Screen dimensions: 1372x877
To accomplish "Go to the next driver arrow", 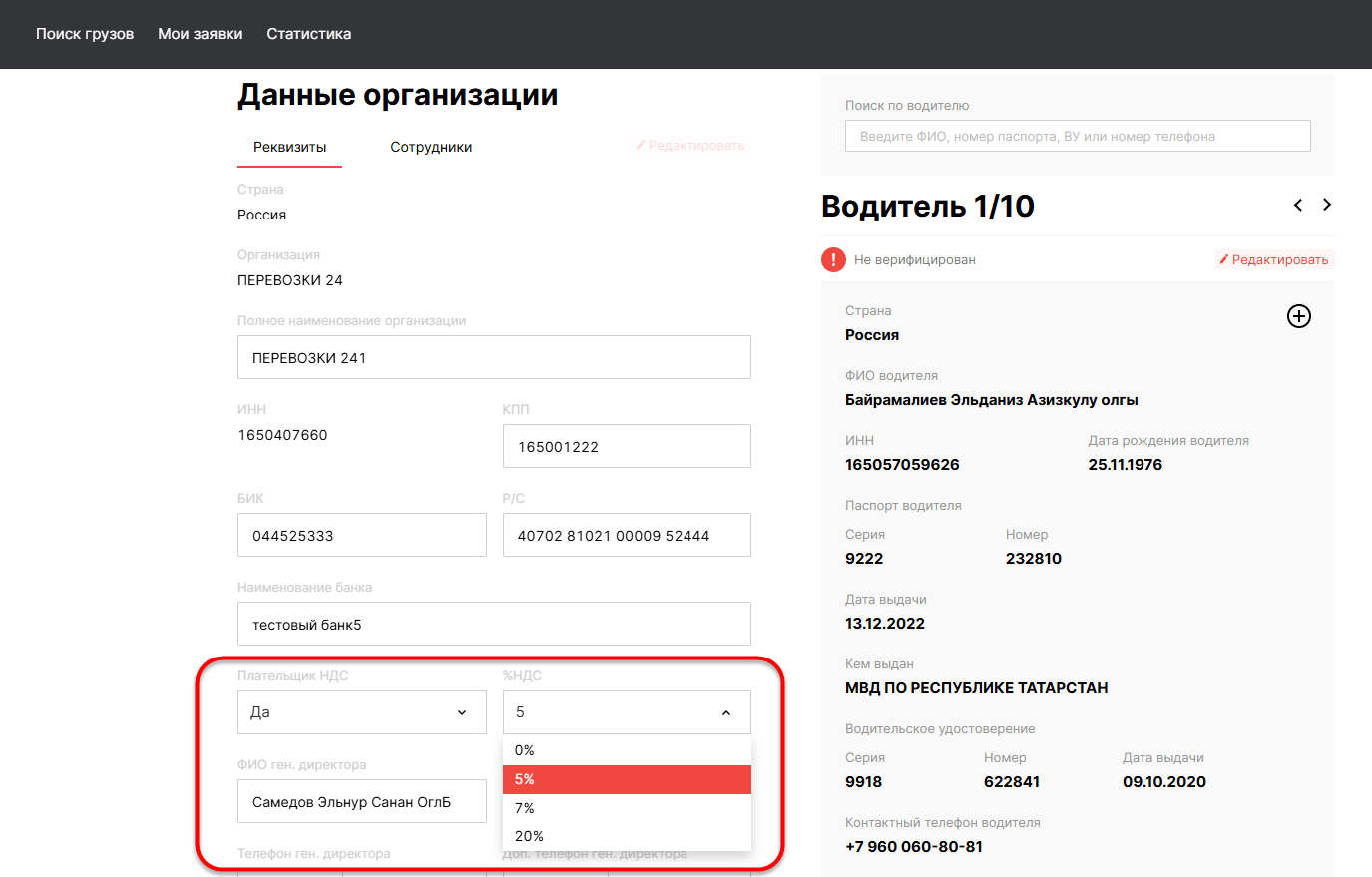I will click(1327, 205).
